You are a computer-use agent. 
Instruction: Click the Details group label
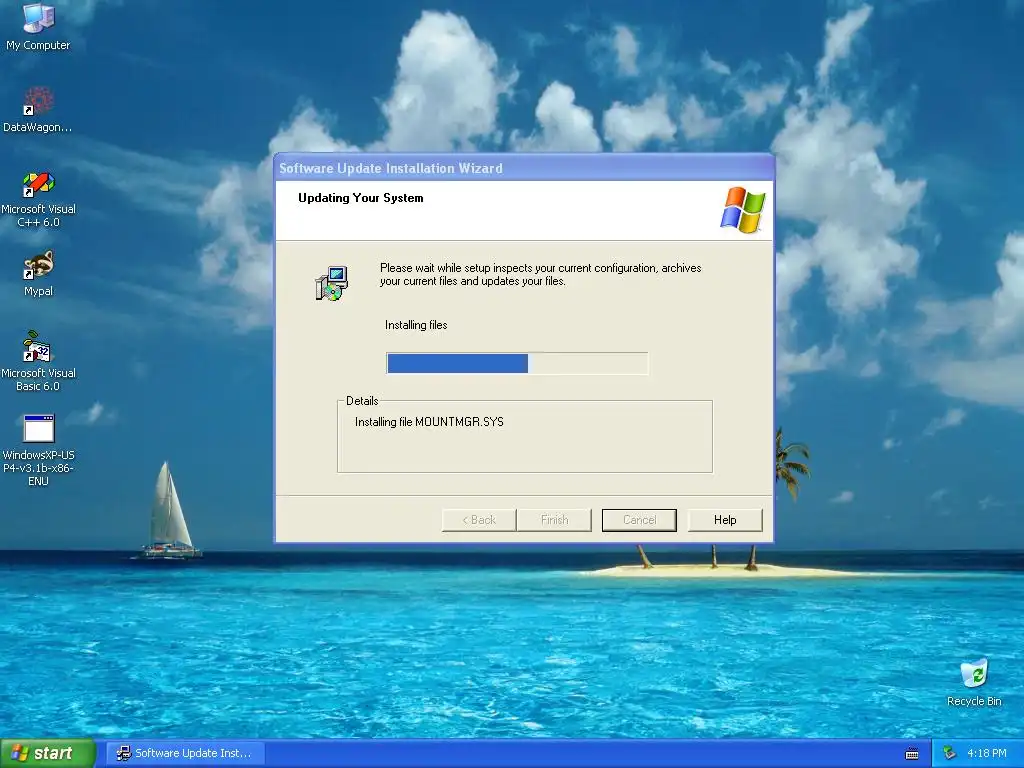[362, 401]
